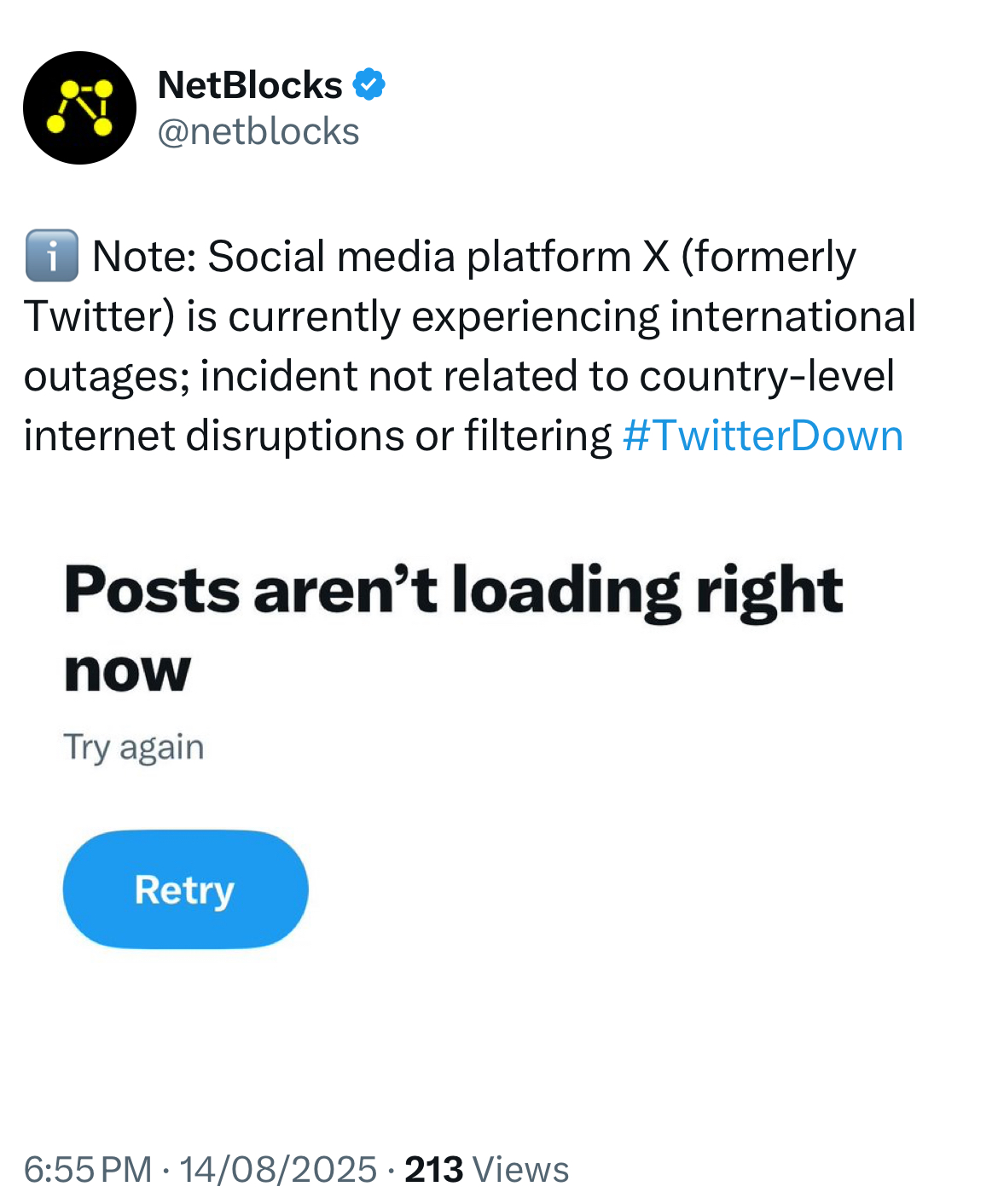Click the info emoji before 'Note'

click(x=51, y=256)
